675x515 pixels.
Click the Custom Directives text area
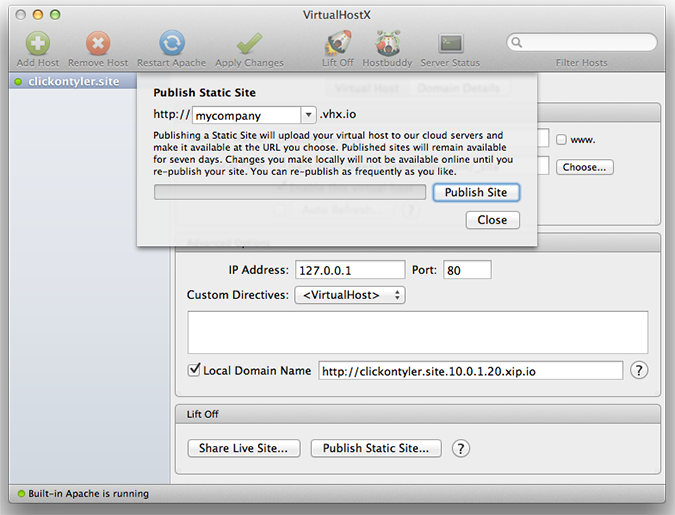click(418, 332)
